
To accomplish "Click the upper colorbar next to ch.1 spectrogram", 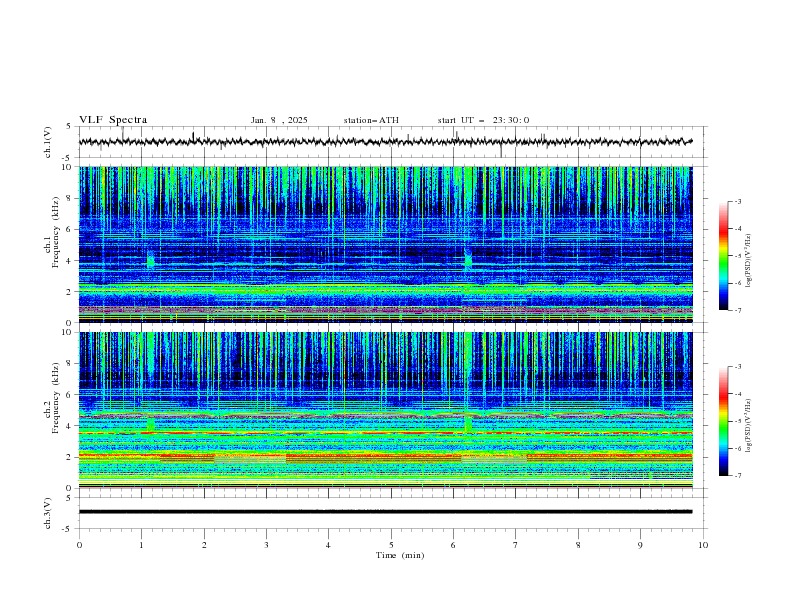I will (723, 256).
